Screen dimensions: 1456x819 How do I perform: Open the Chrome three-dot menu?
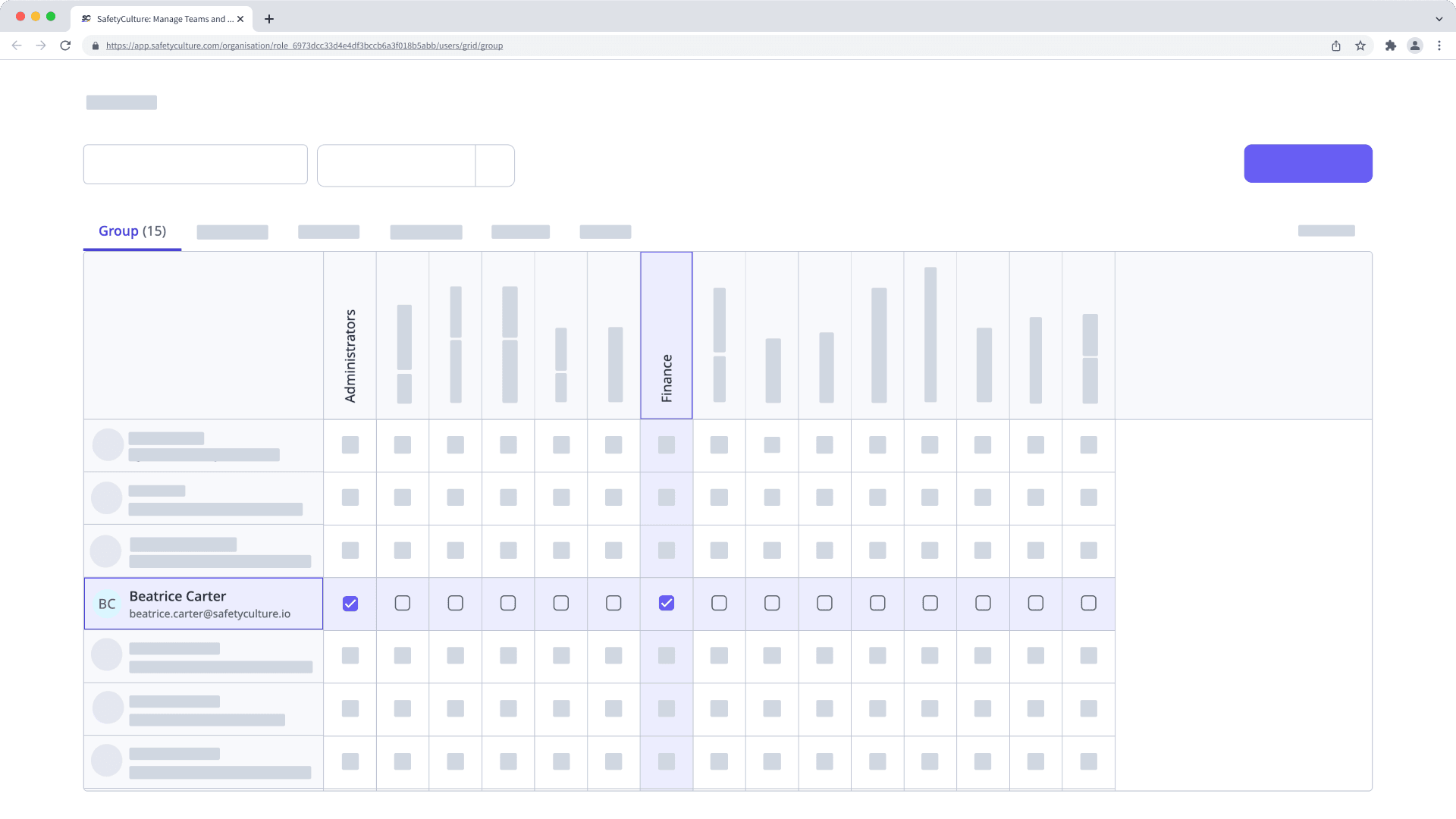(1440, 45)
